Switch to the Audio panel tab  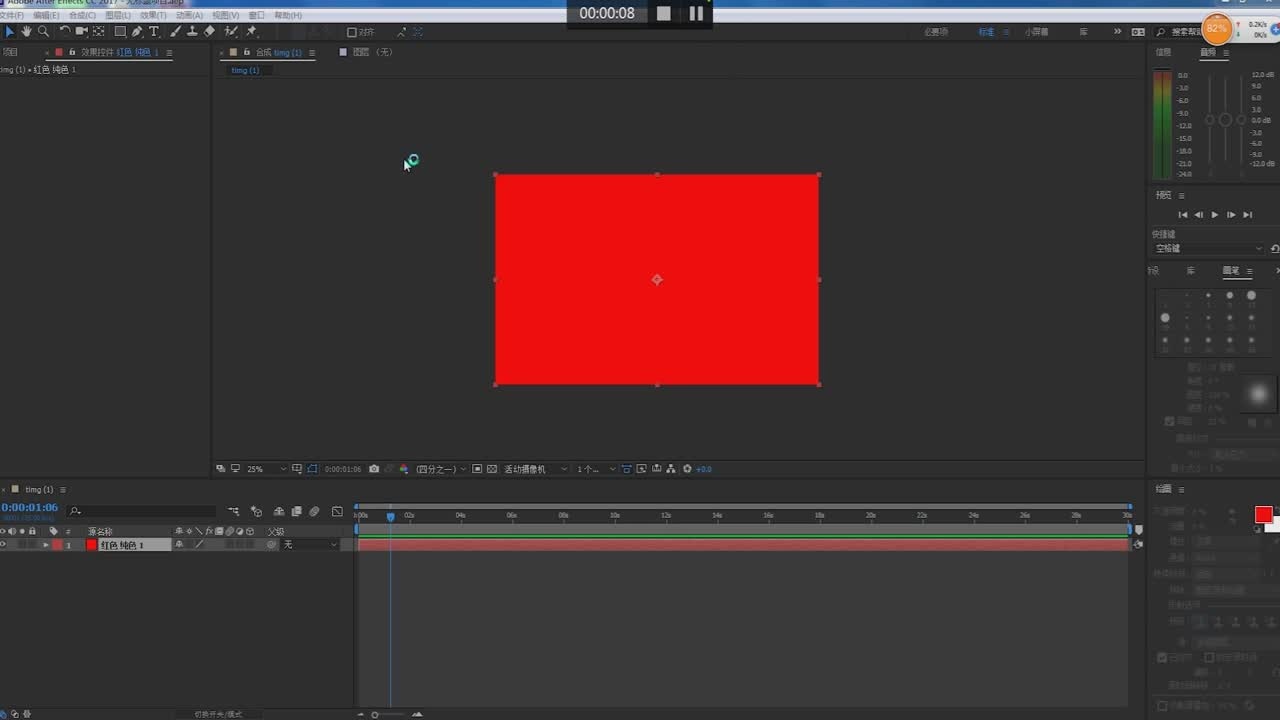[x=1208, y=52]
